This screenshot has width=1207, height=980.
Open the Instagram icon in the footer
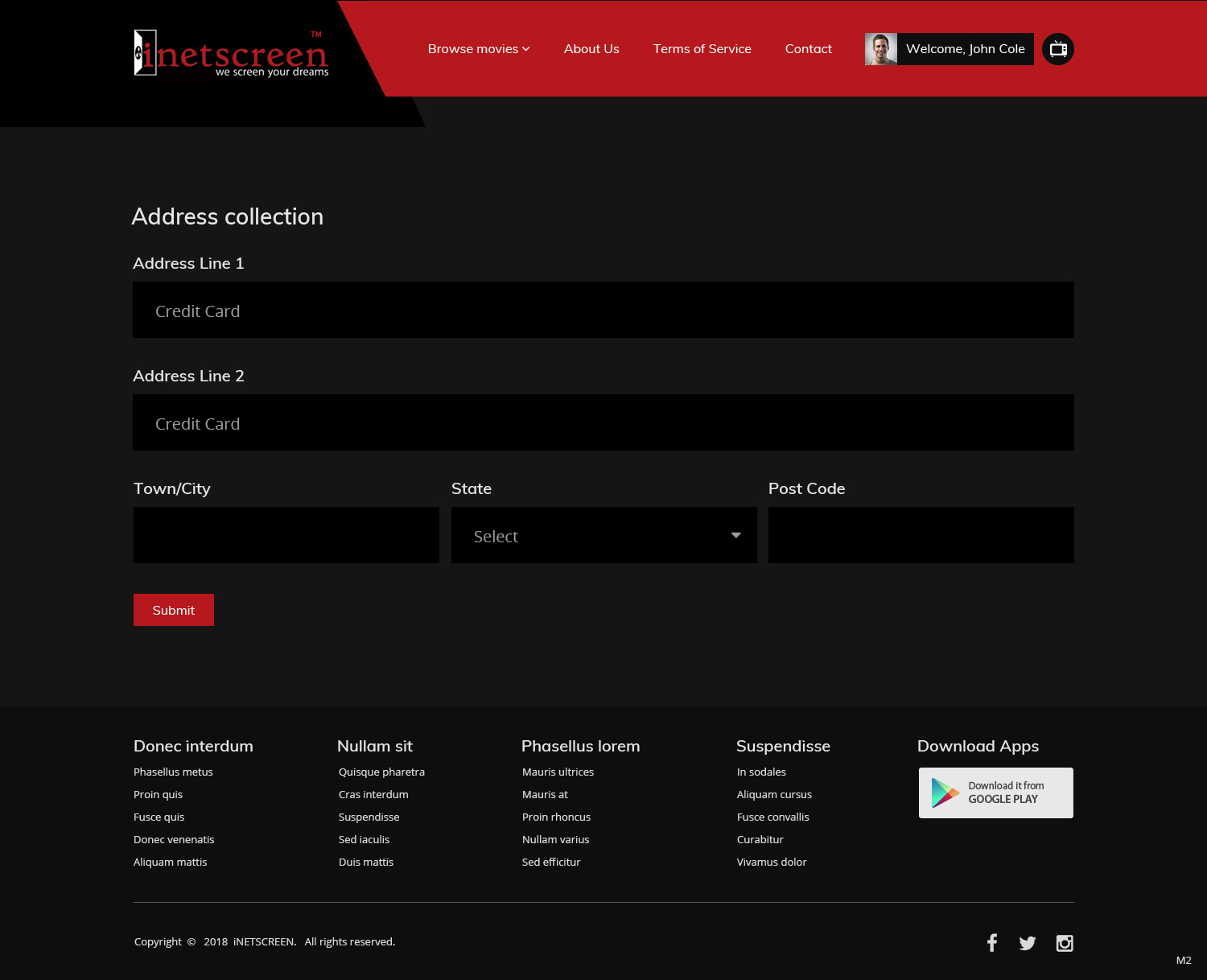click(1065, 942)
